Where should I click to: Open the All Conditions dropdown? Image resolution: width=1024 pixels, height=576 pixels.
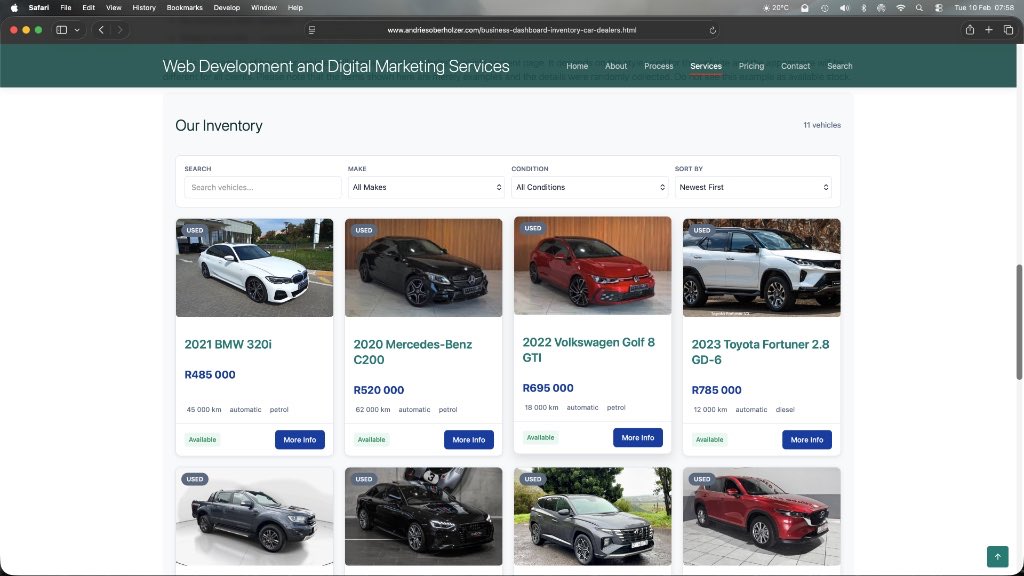(589, 187)
